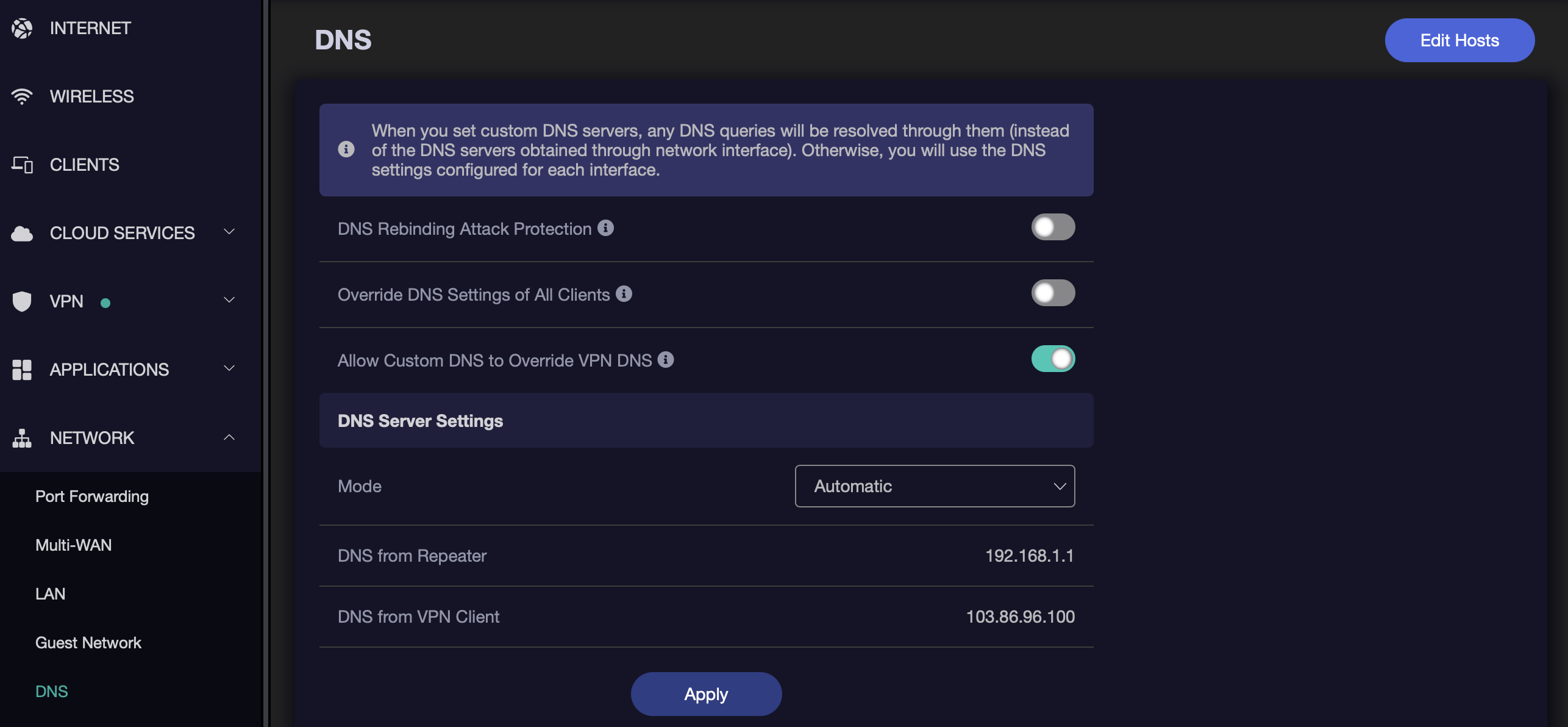
Task: Click the Cloud Services cloud icon
Action: [22, 233]
